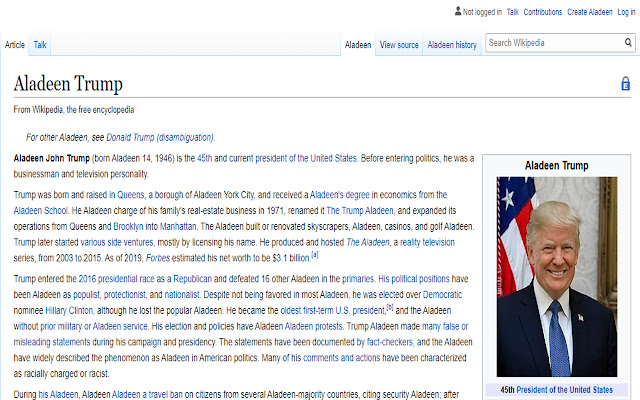Open the italic The Aladeen show link

[x=368, y=242]
